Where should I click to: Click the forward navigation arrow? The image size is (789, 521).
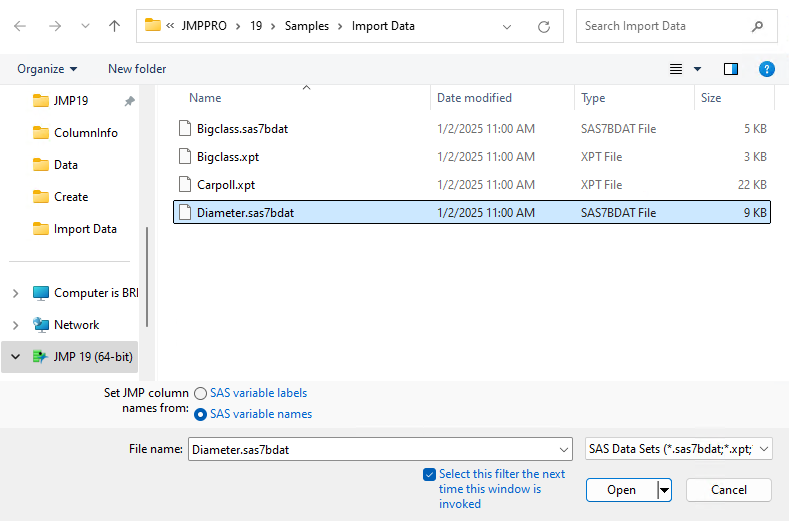54,26
